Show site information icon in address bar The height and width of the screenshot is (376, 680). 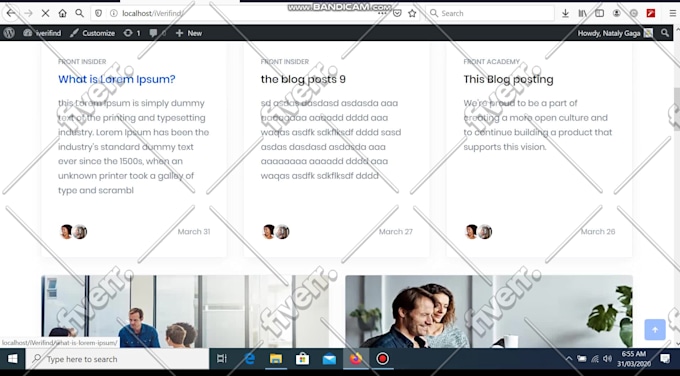pos(114,13)
